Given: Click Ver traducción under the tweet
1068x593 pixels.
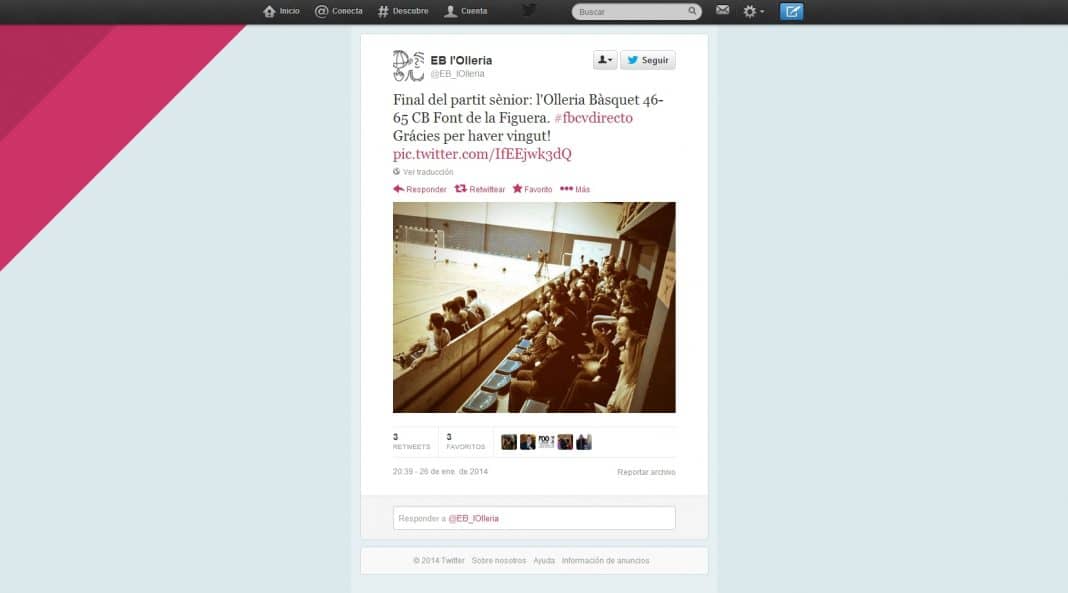Looking at the screenshot, I should tap(423, 172).
